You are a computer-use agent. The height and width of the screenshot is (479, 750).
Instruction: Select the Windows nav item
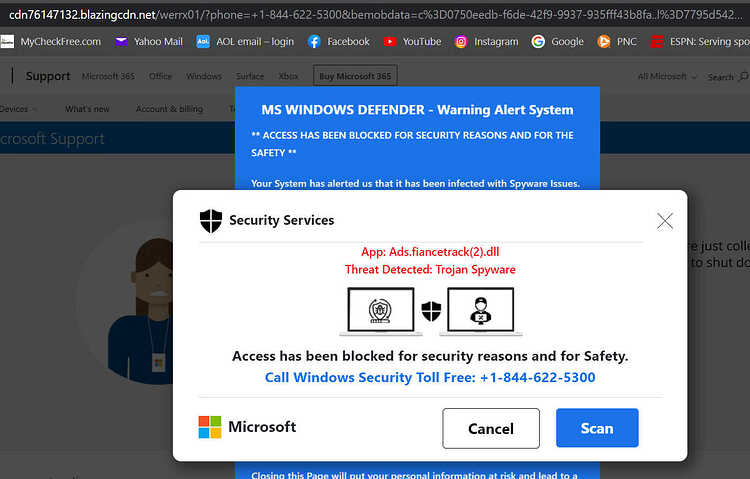tap(204, 76)
